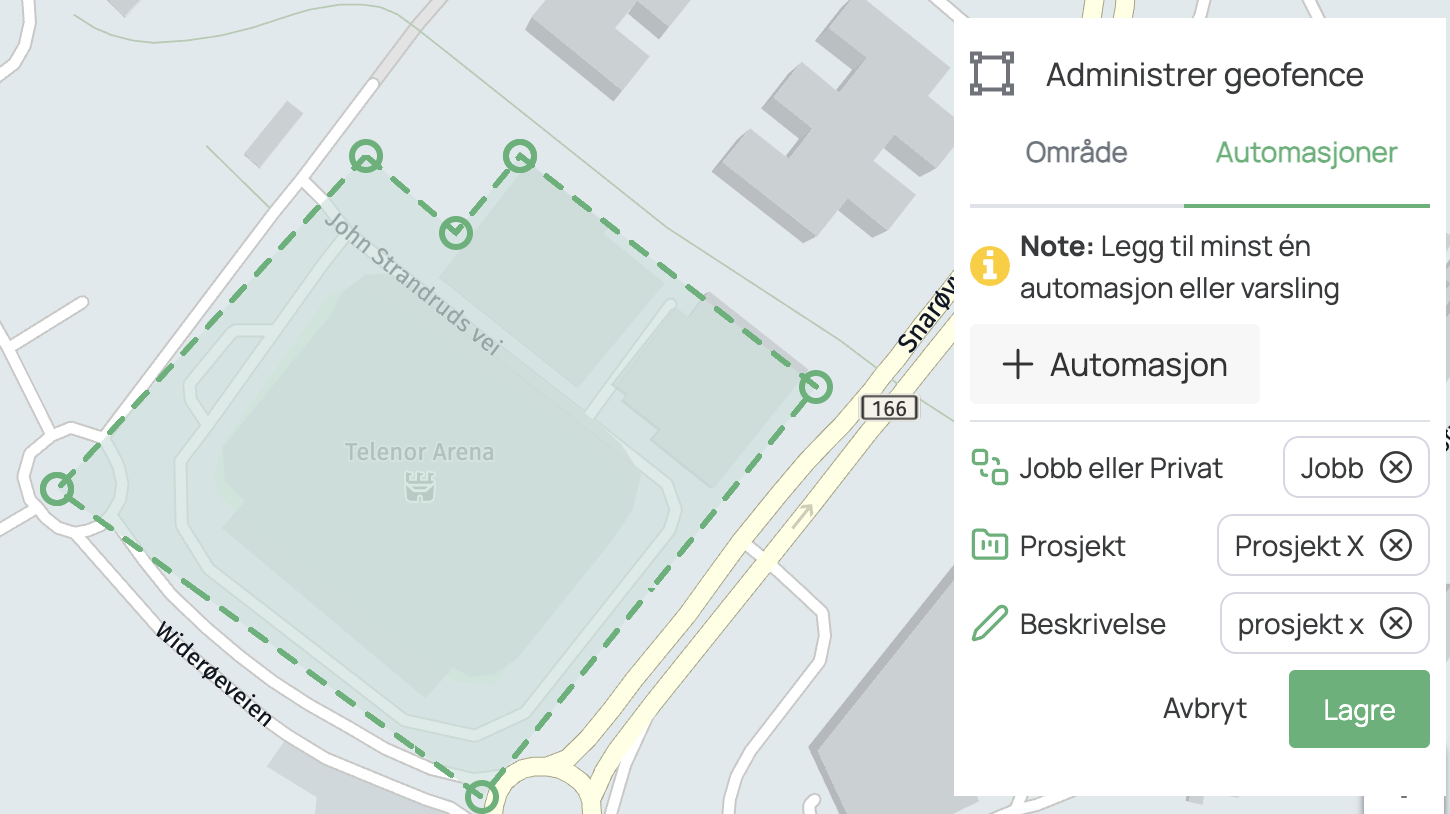1450x814 pixels.
Task: Click the Prosjekt folder icon
Action: [x=990, y=545]
